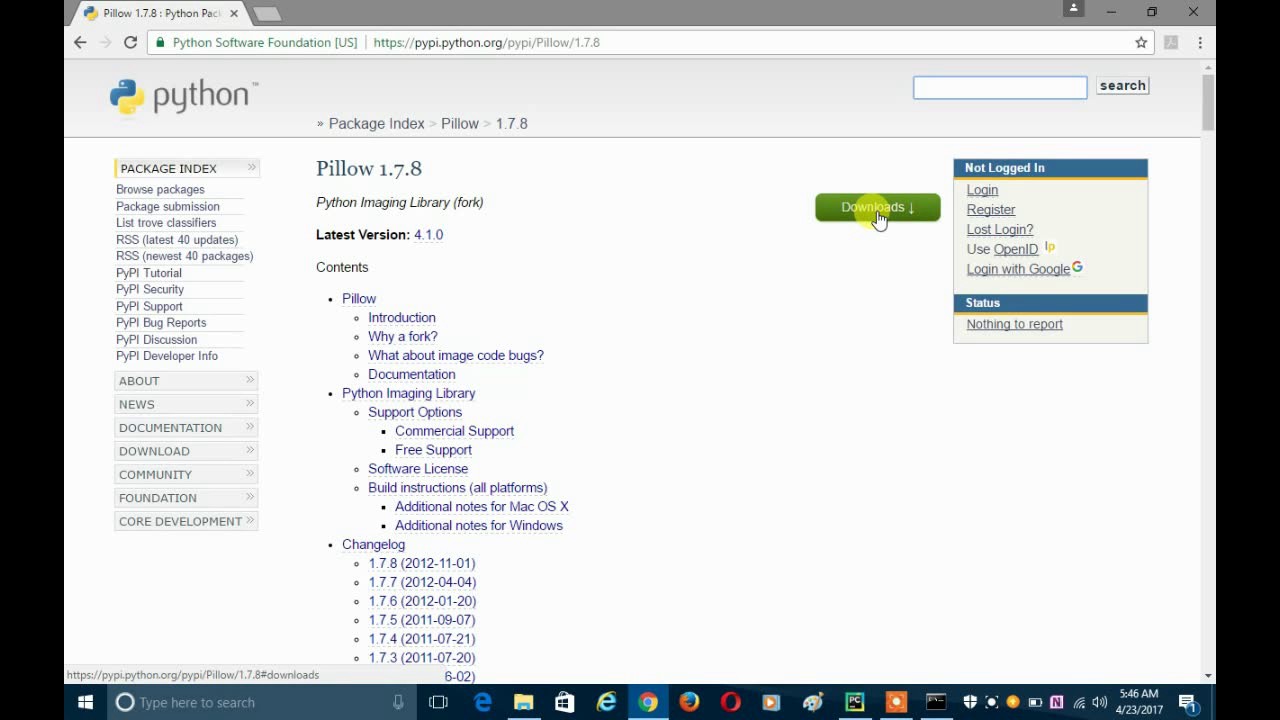Open Package Index breadcrumb link
1280x720 pixels.
(x=377, y=123)
